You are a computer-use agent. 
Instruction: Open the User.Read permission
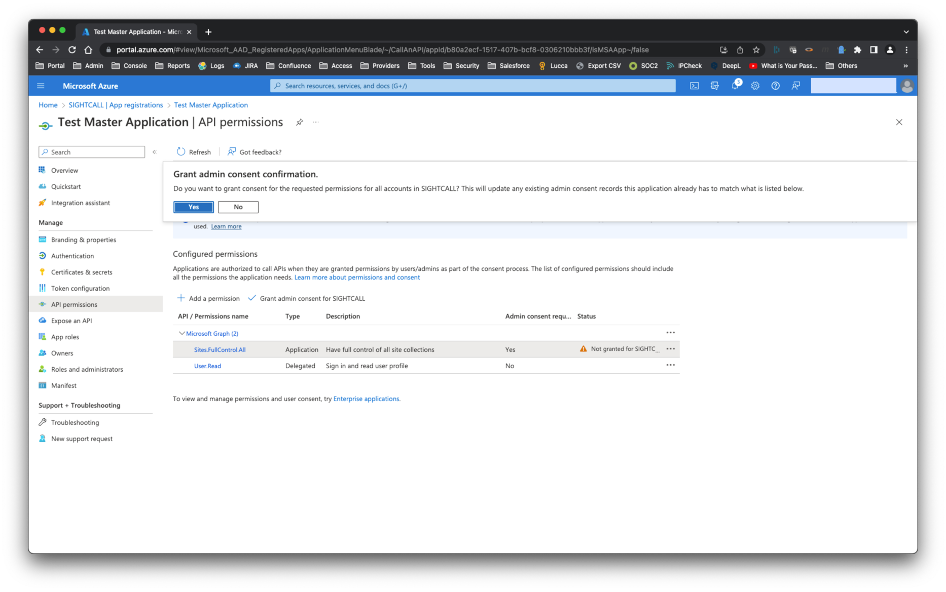pos(208,366)
